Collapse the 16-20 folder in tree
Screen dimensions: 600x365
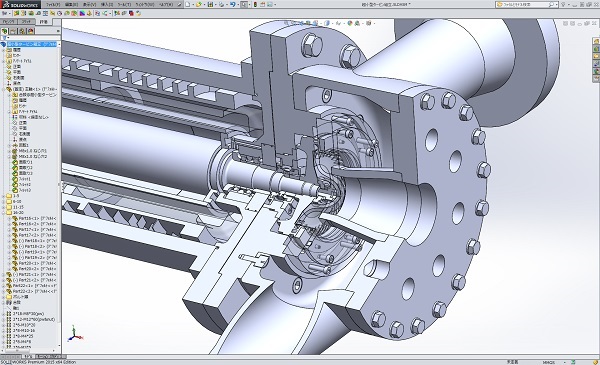3,213
